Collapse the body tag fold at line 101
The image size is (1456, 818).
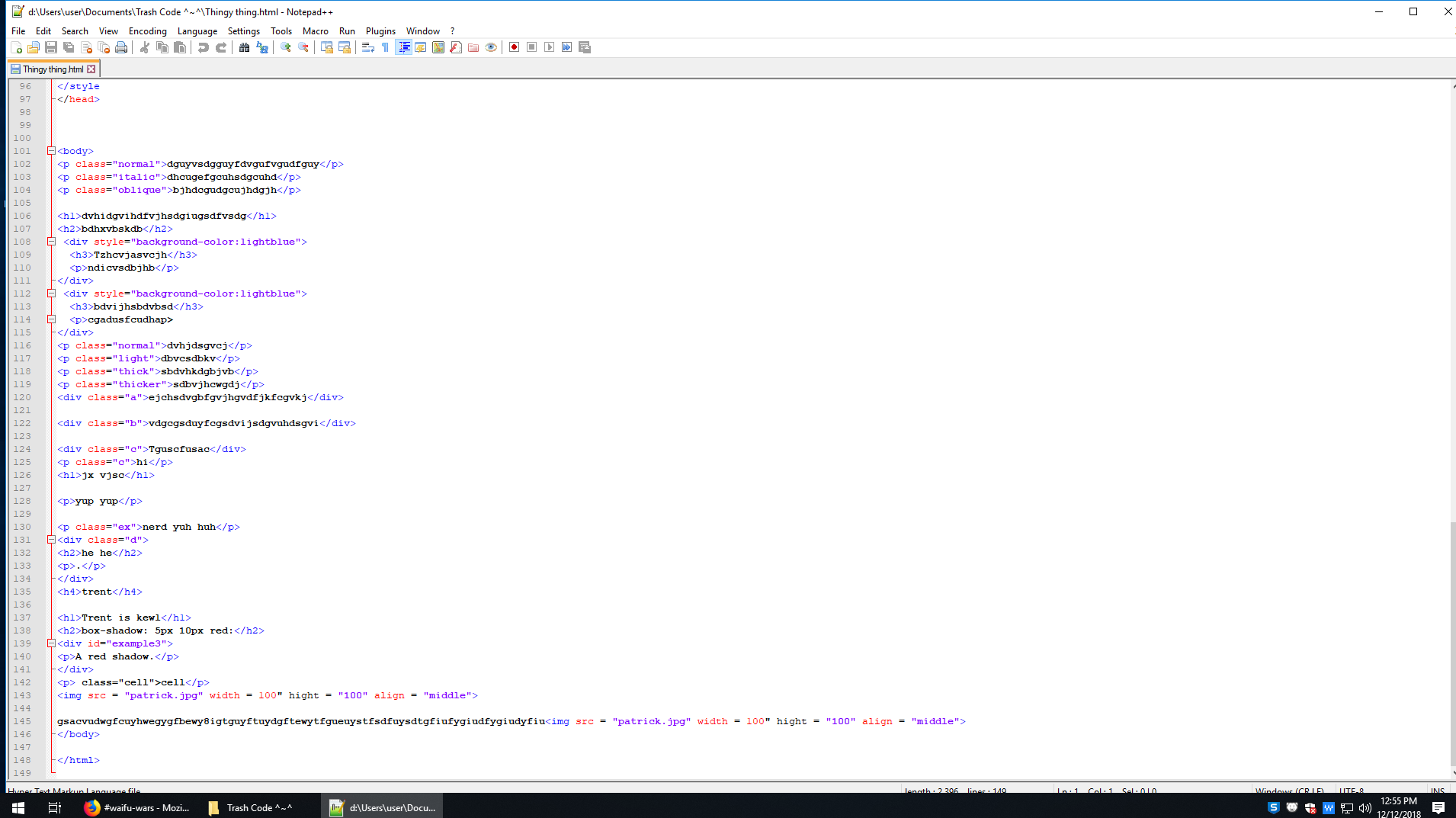click(x=51, y=151)
